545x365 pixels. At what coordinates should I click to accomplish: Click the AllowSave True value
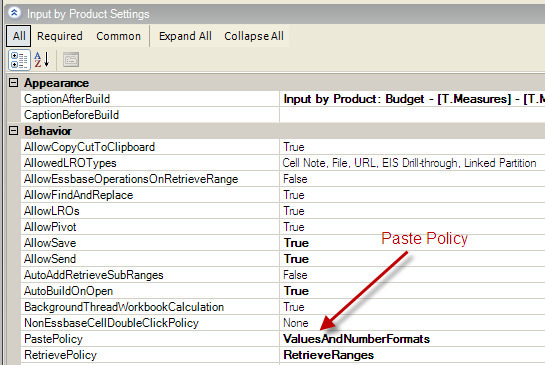(412, 243)
